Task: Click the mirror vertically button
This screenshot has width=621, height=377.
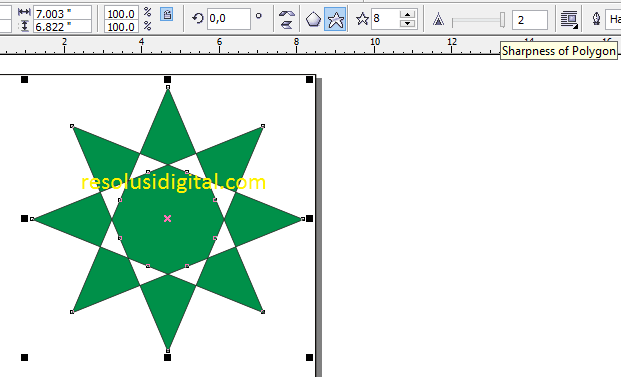Action: [x=286, y=25]
